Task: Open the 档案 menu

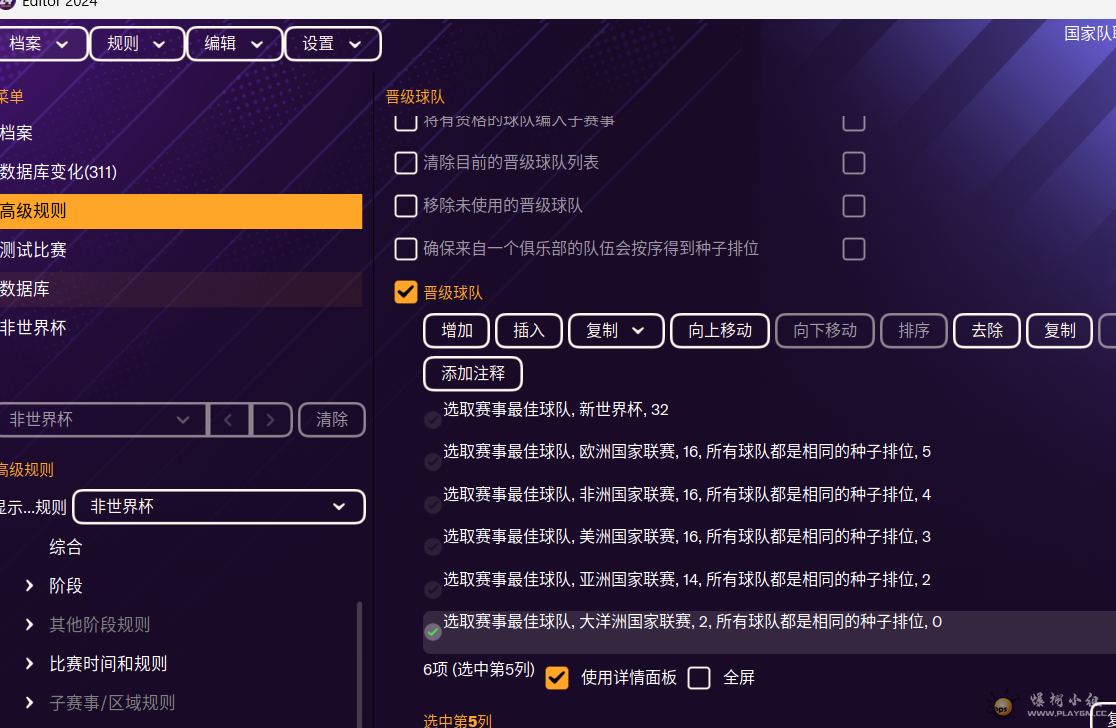Action: click(x=40, y=44)
